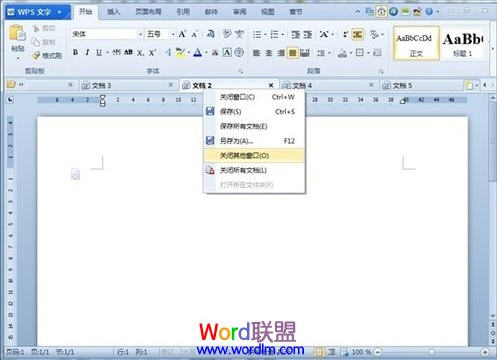Decrease font size with the small A

tap(195, 34)
